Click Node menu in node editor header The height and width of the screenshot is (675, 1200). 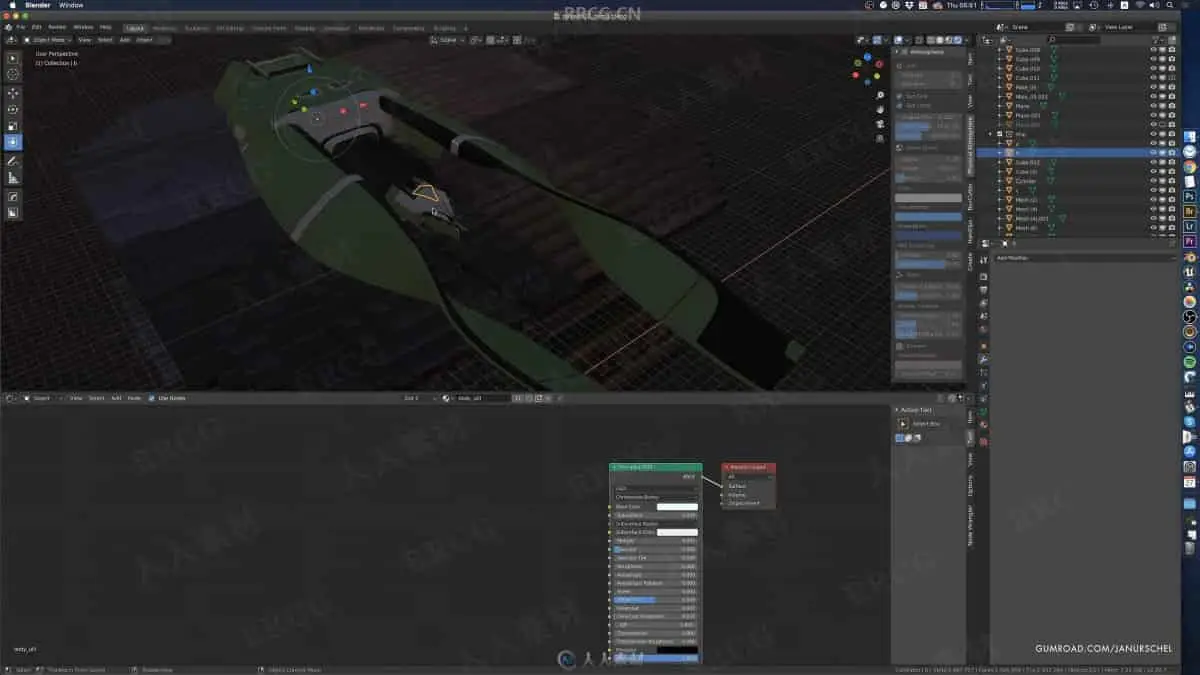click(134, 398)
